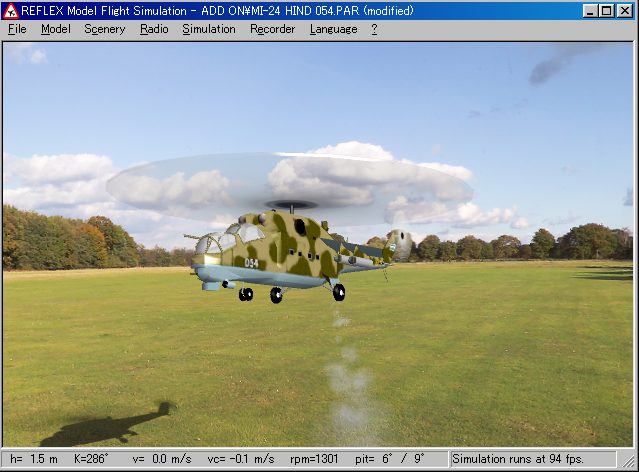
Task: Open the Scenery menu
Action: [104, 29]
